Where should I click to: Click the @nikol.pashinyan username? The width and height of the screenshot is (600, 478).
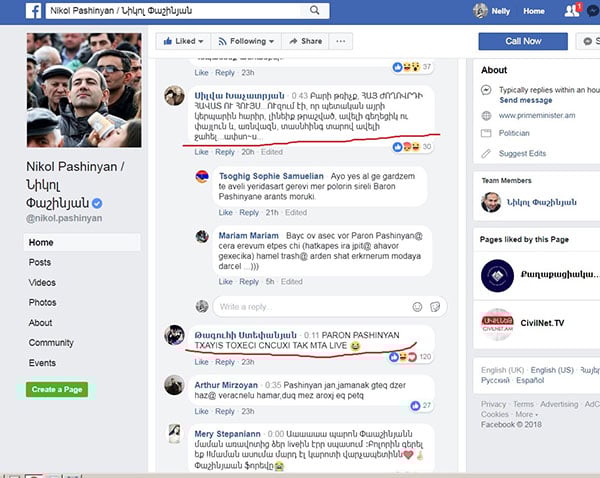pyautogui.click(x=64, y=219)
